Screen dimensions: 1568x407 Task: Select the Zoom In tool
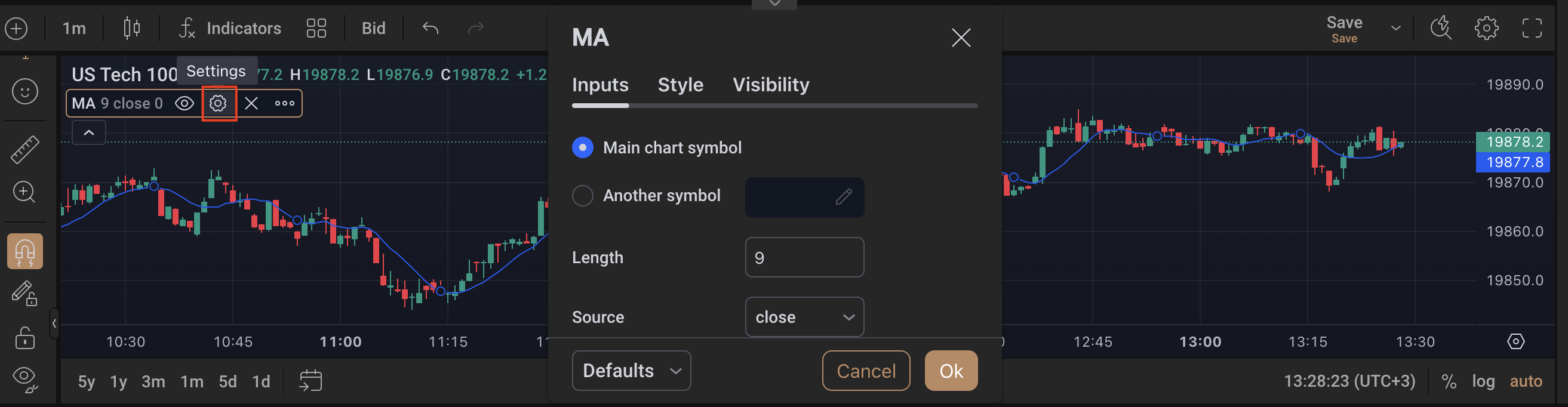24,192
